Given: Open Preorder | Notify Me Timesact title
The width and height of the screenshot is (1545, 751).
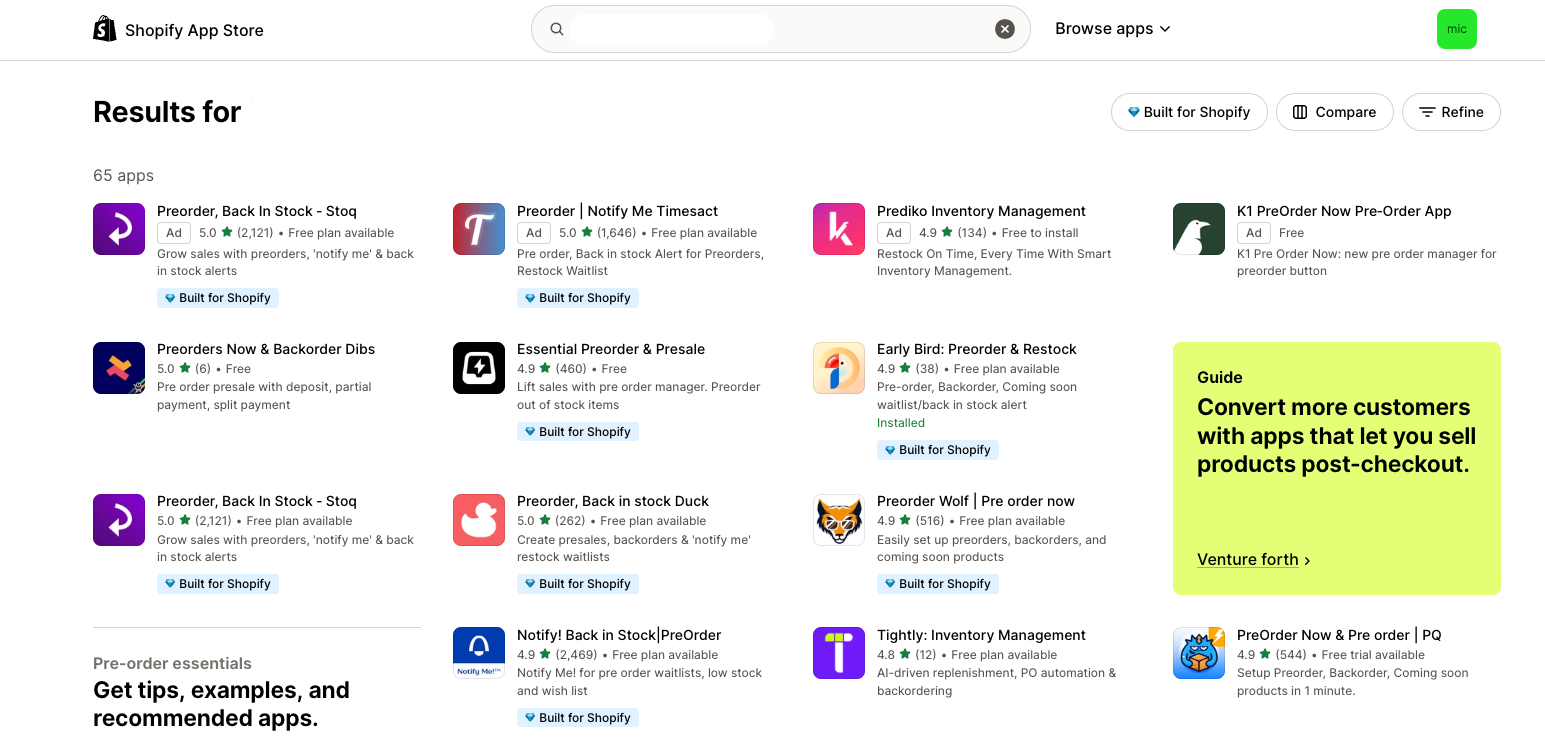Looking at the screenshot, I should (617, 211).
